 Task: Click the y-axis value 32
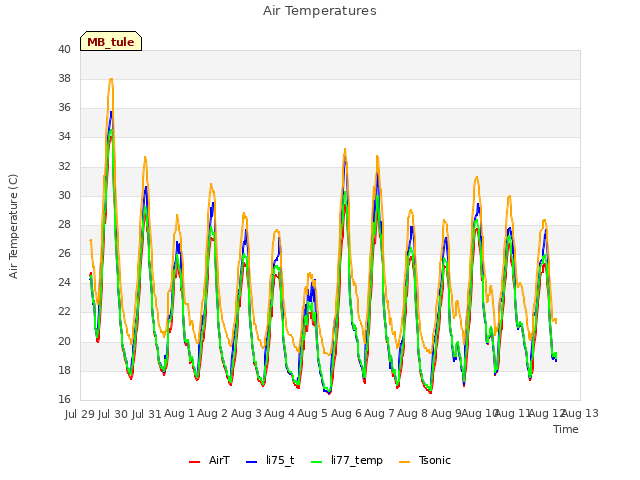tap(64, 167)
